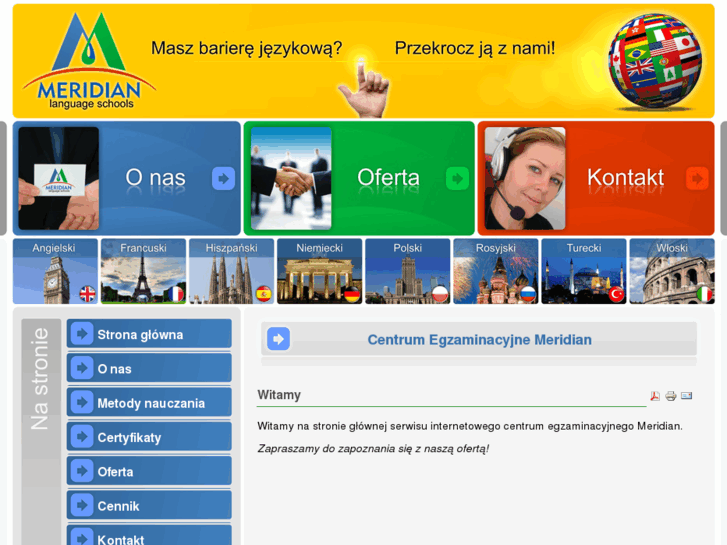Open O nas in sidebar menu
The width and height of the screenshot is (727, 545).
pyautogui.click(x=149, y=368)
